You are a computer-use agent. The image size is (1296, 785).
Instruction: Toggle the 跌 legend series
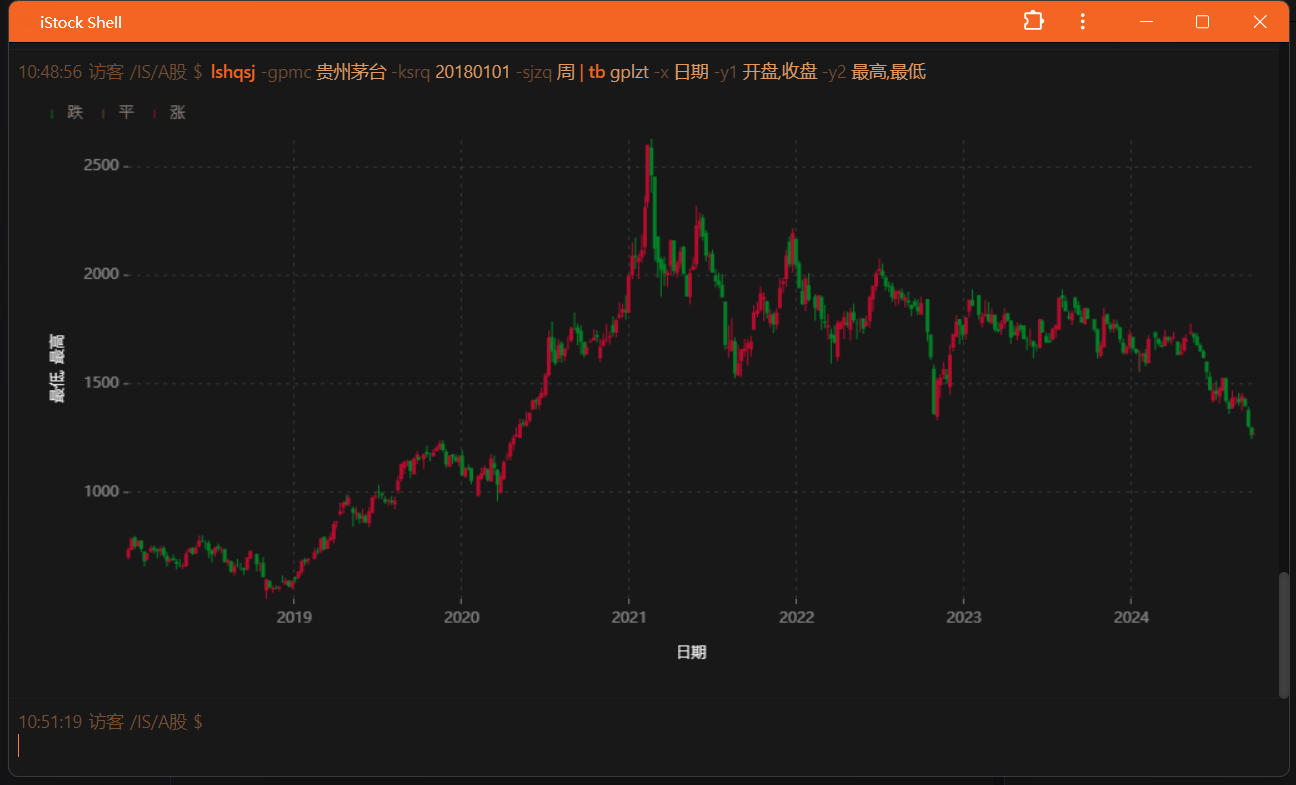tap(67, 112)
